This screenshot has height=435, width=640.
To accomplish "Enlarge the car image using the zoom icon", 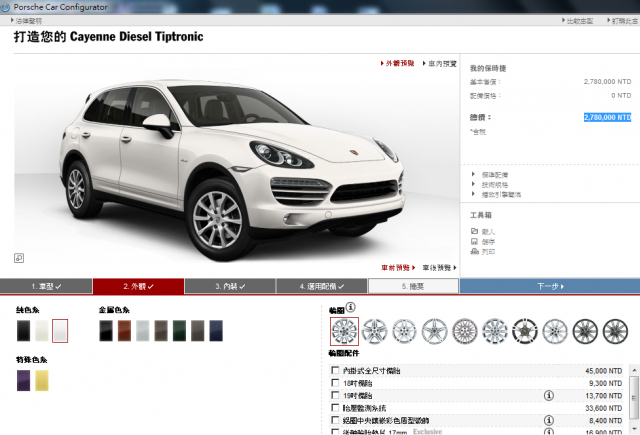I will coord(19,258).
